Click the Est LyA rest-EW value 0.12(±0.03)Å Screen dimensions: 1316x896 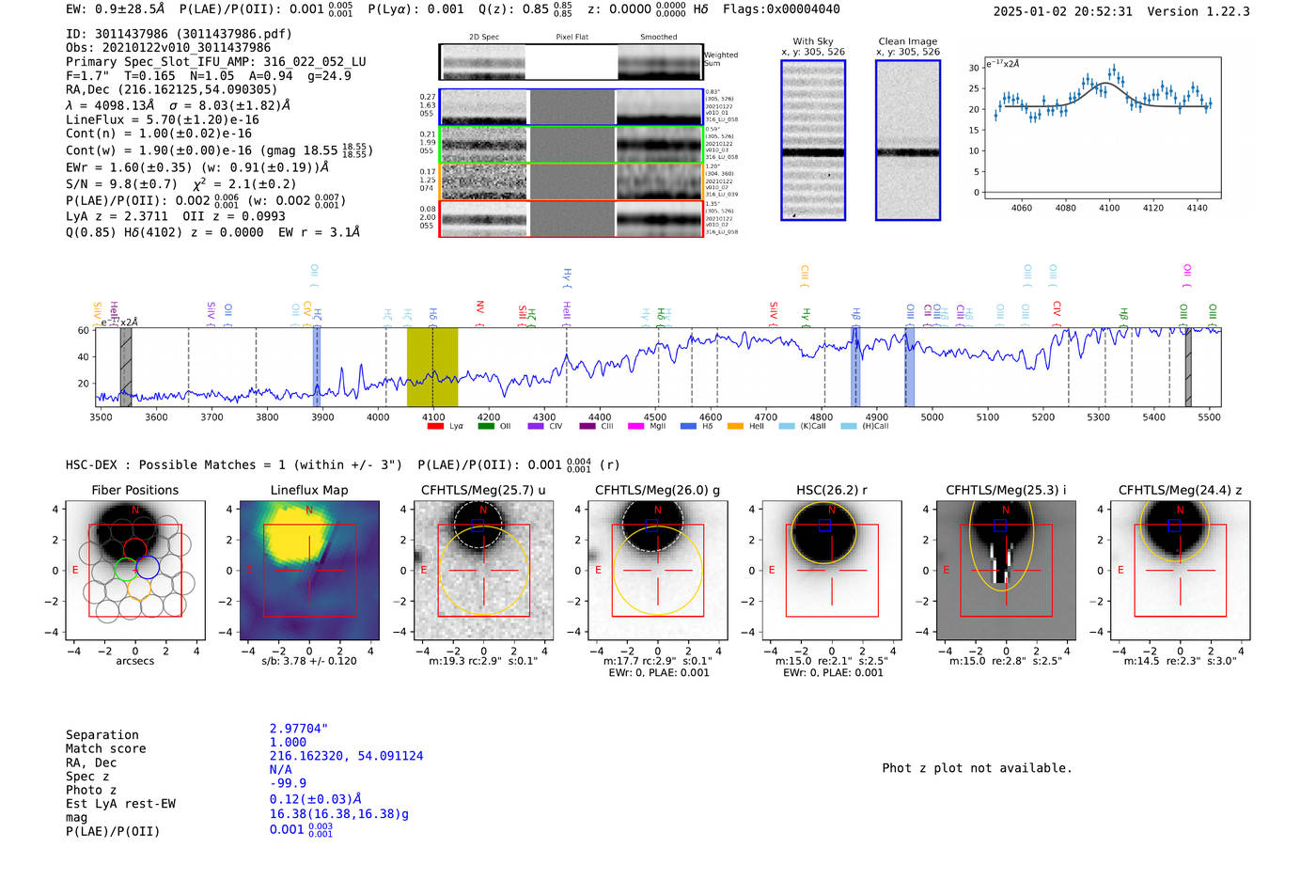click(316, 799)
